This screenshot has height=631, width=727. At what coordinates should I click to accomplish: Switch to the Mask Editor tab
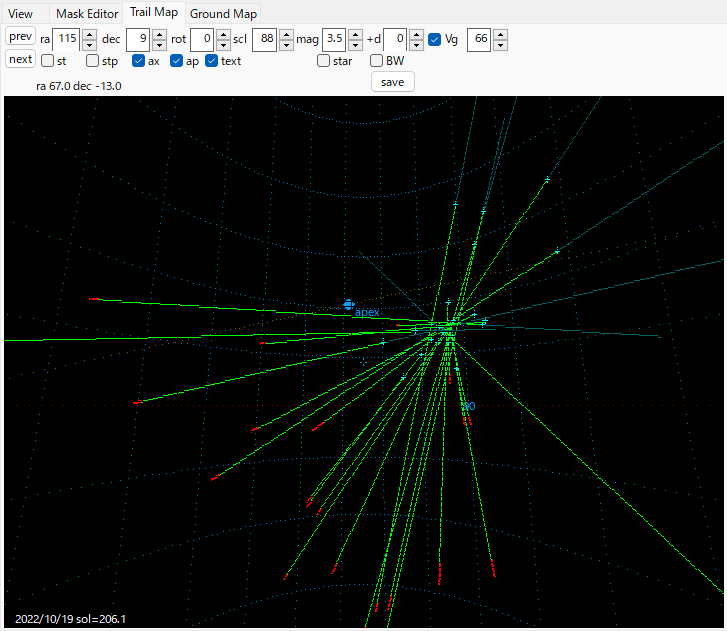point(87,13)
